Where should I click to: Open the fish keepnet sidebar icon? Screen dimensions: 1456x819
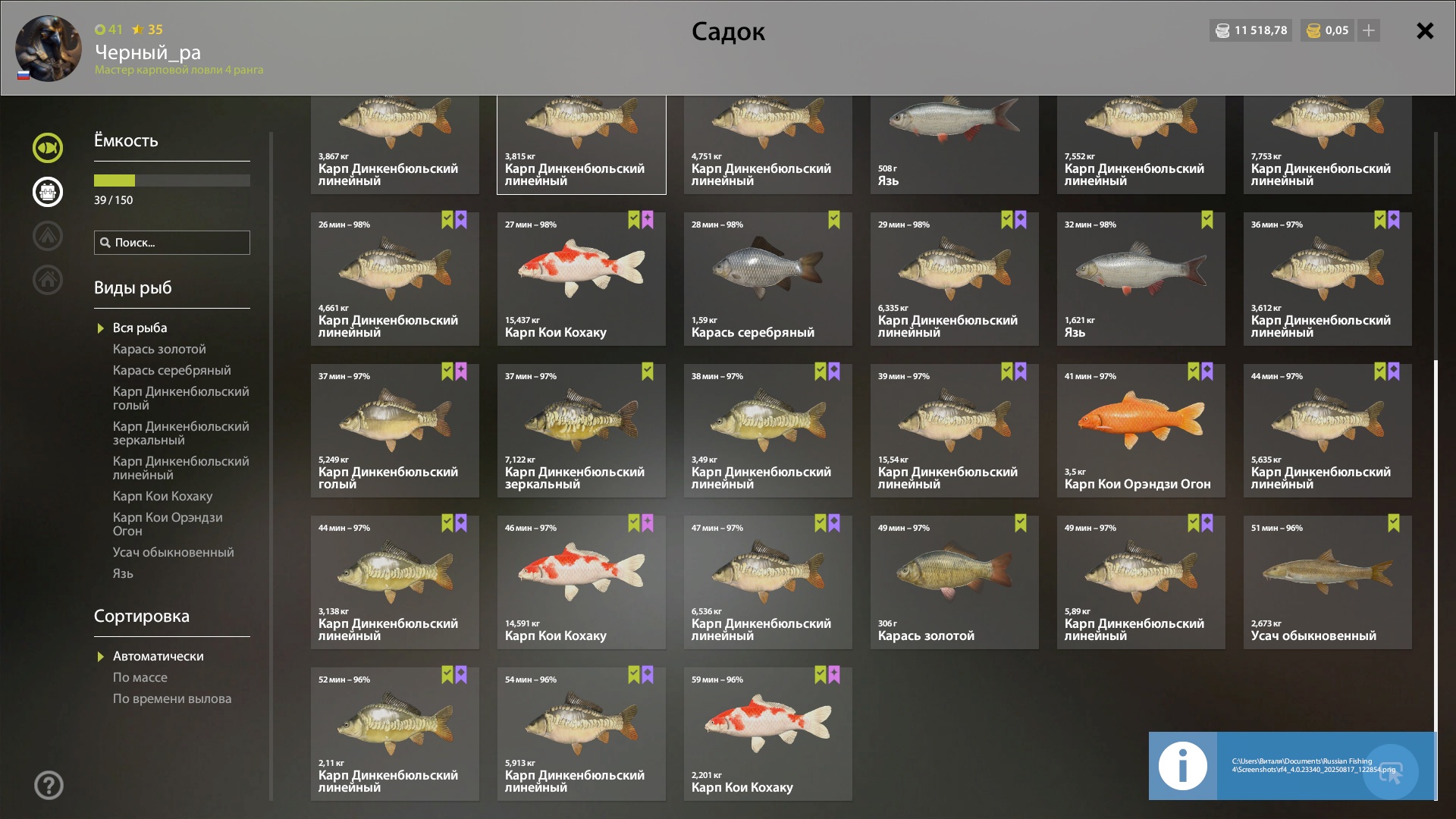[x=48, y=148]
